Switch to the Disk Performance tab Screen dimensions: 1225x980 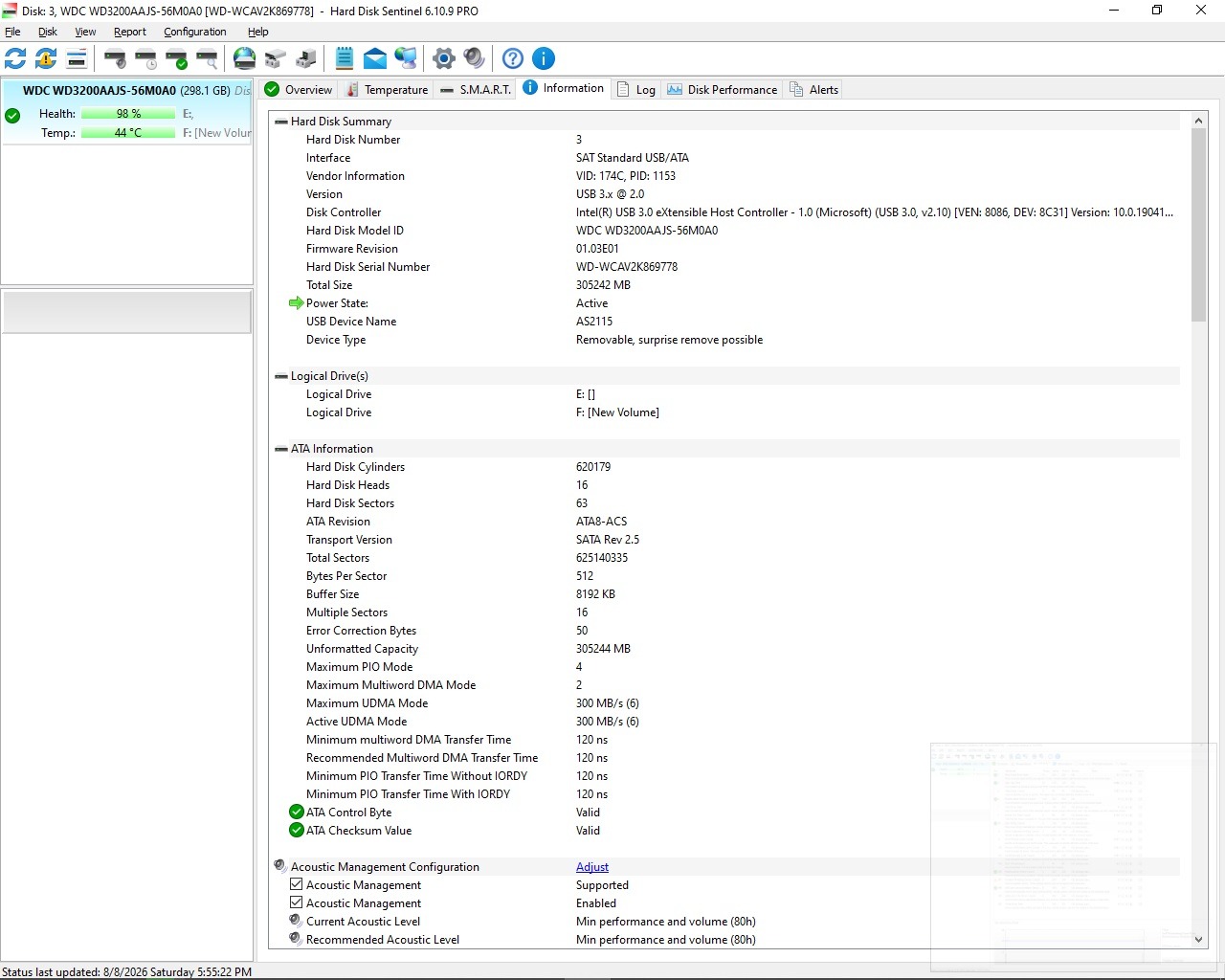pos(723,90)
